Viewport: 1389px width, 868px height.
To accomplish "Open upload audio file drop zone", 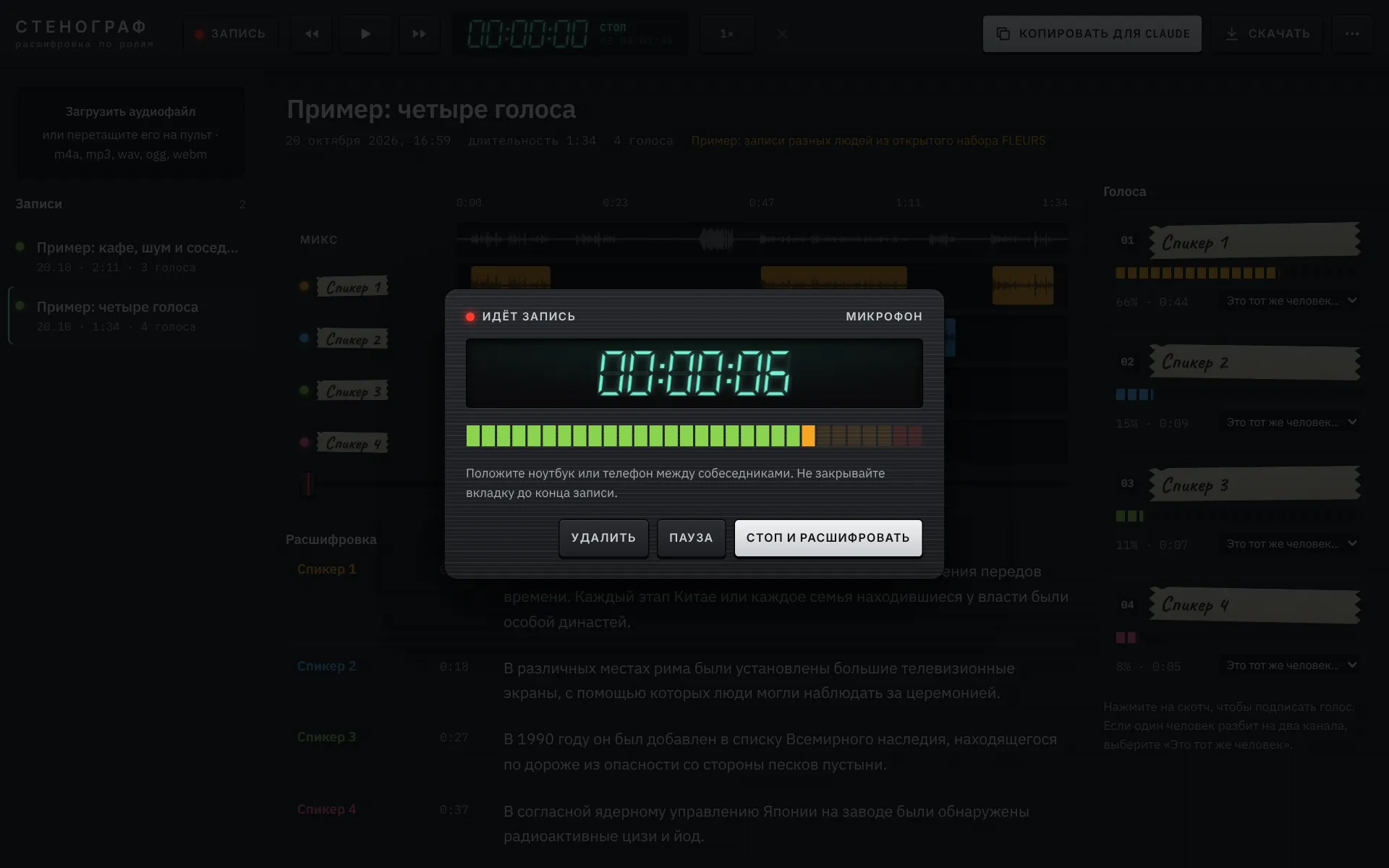I will coord(130,132).
